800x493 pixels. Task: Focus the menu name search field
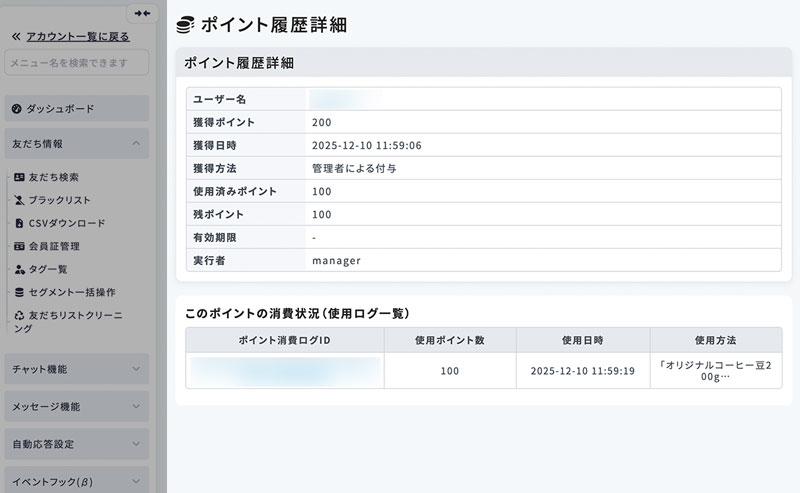[76, 63]
